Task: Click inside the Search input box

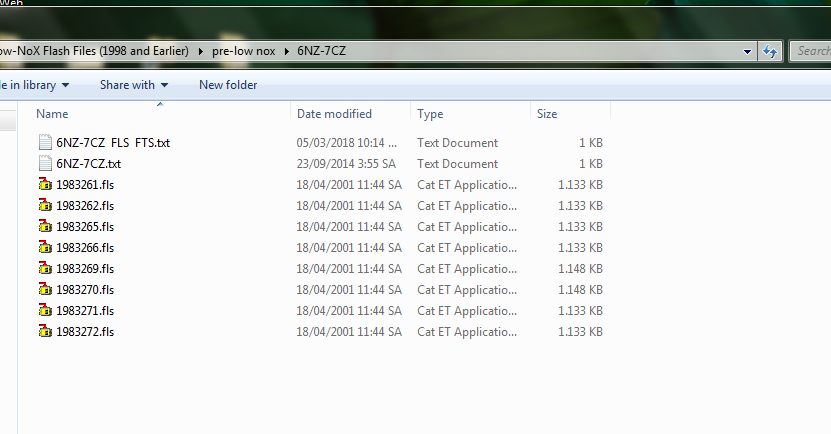Action: tap(811, 50)
